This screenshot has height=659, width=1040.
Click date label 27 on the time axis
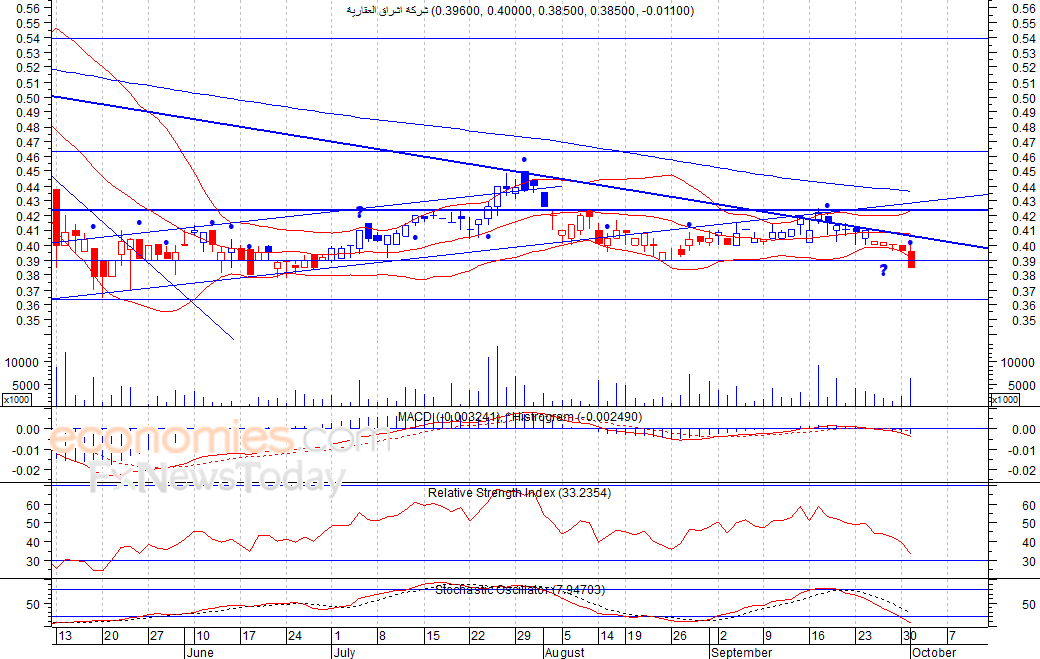(157, 636)
